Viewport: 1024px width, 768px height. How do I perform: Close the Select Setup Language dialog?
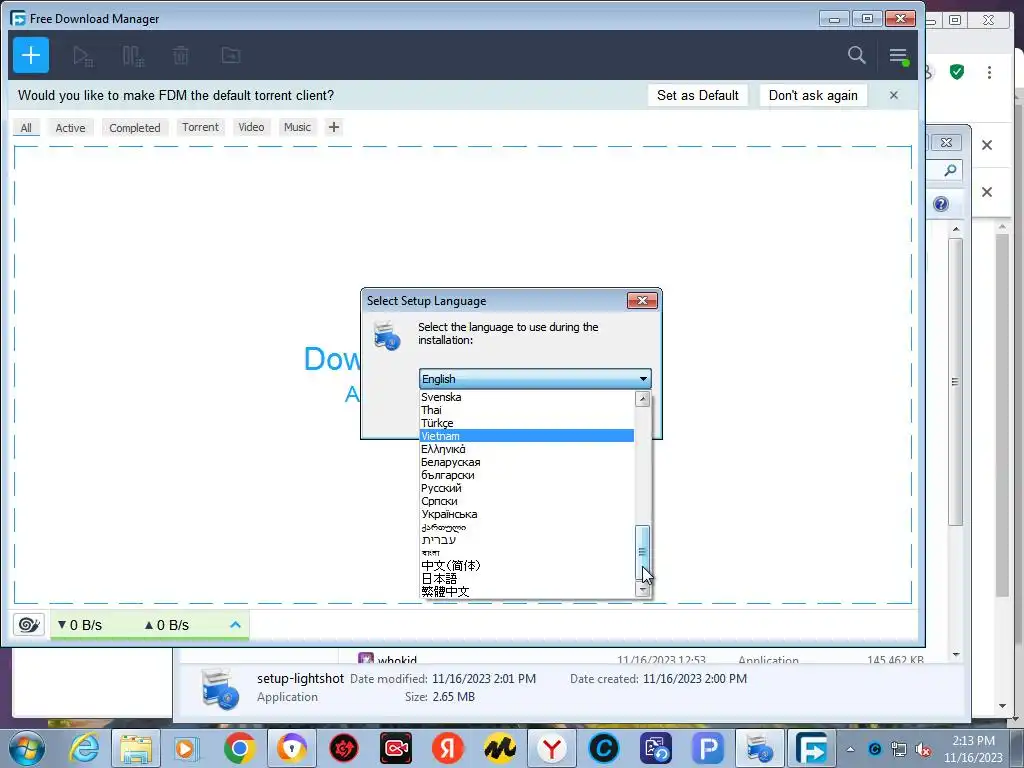point(642,300)
